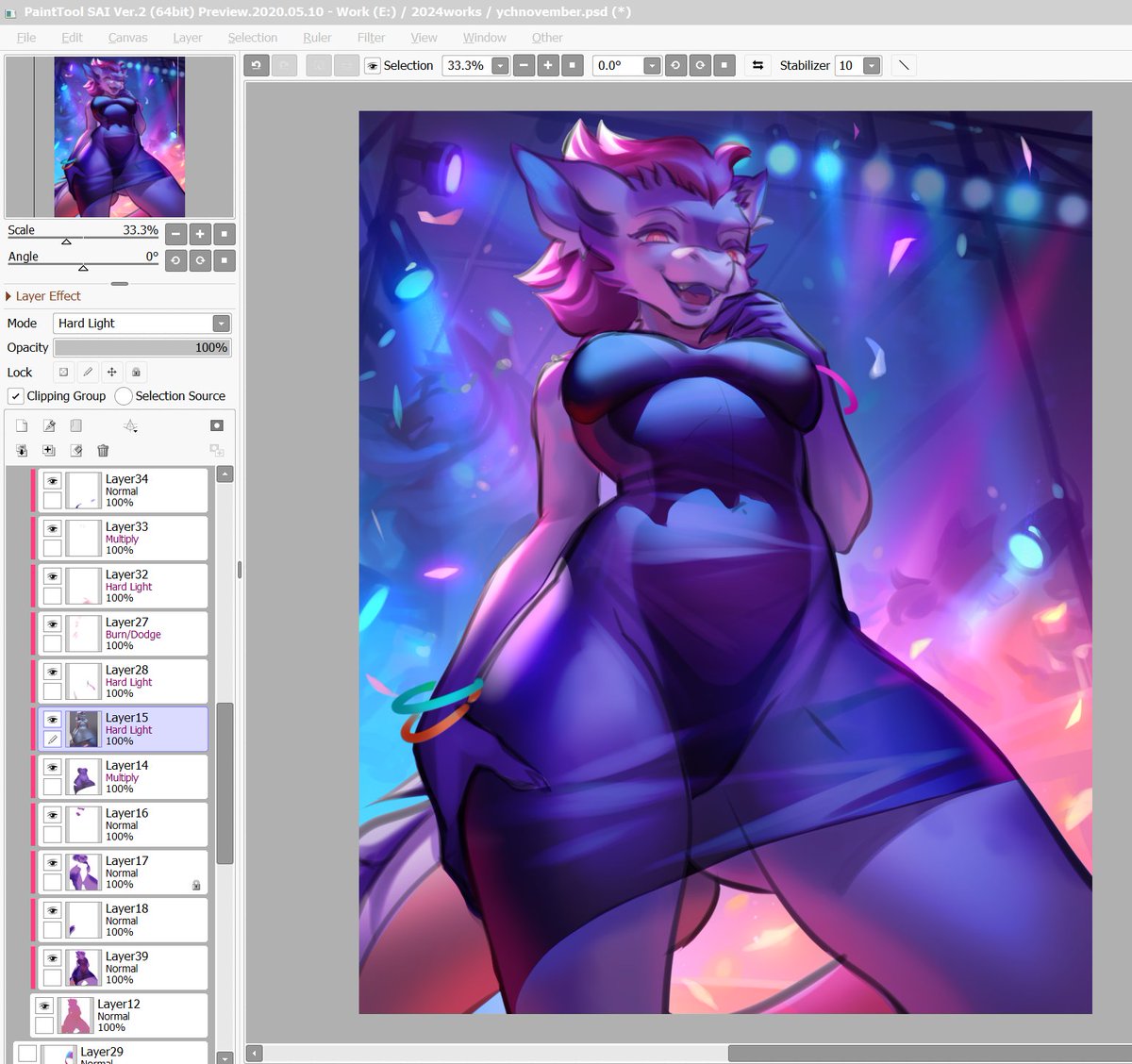Click the layer Opacity 100% slider
The width and height of the screenshot is (1132, 1064).
point(141,348)
